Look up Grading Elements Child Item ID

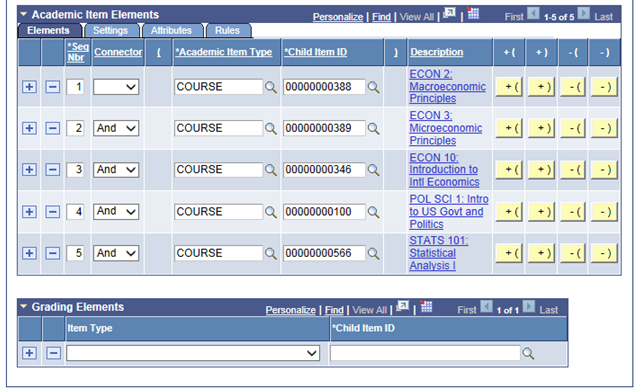tap(528, 353)
